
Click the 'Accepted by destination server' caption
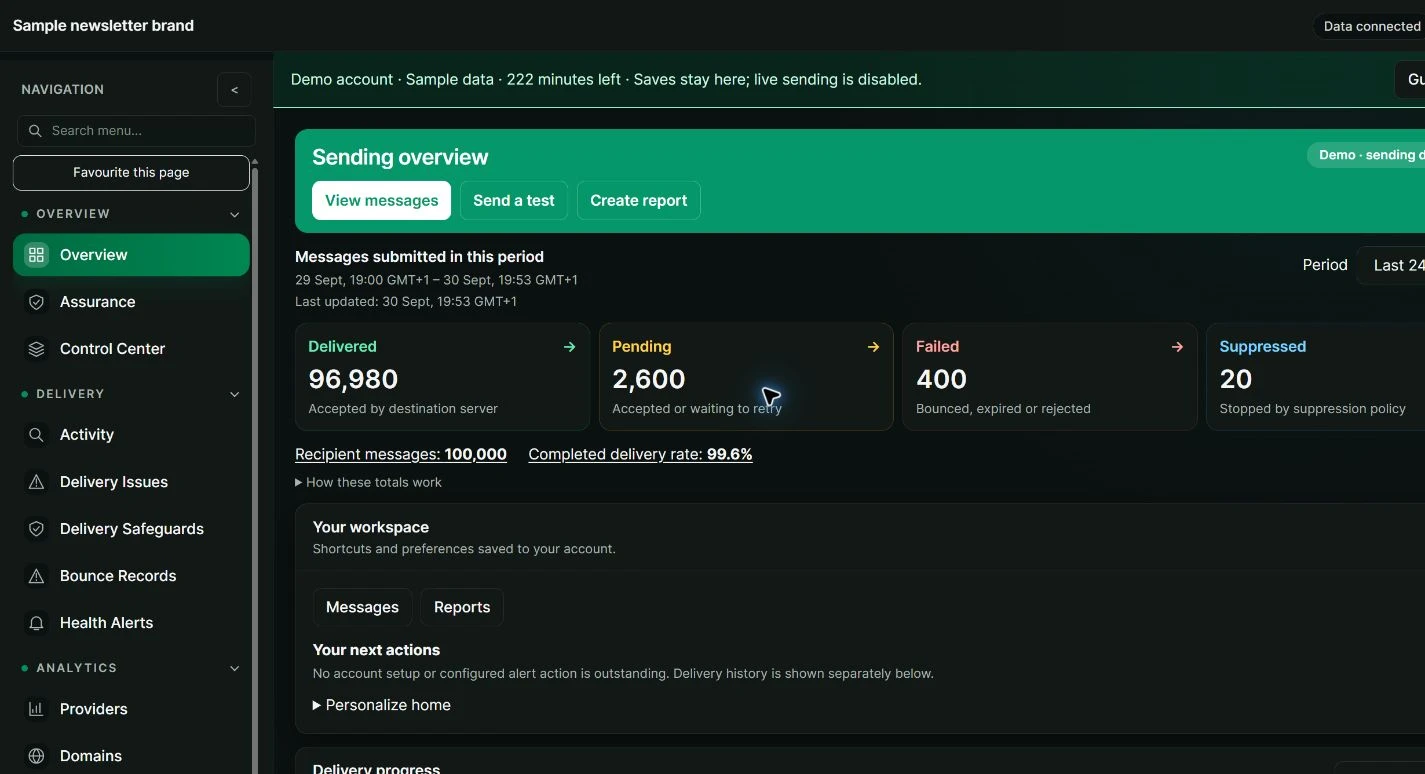pyautogui.click(x=403, y=408)
